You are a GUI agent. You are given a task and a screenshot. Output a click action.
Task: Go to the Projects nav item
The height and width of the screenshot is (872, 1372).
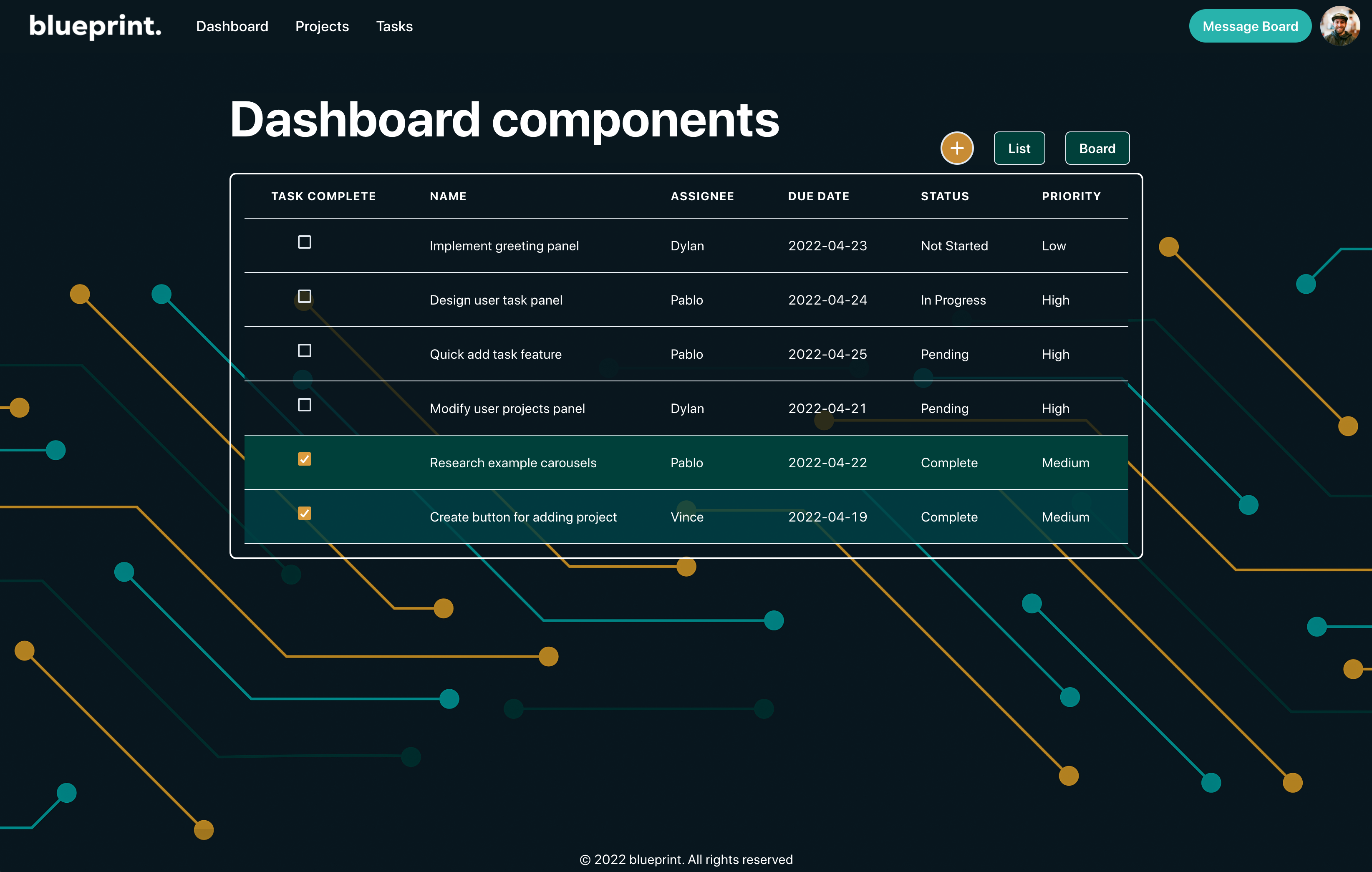(322, 26)
